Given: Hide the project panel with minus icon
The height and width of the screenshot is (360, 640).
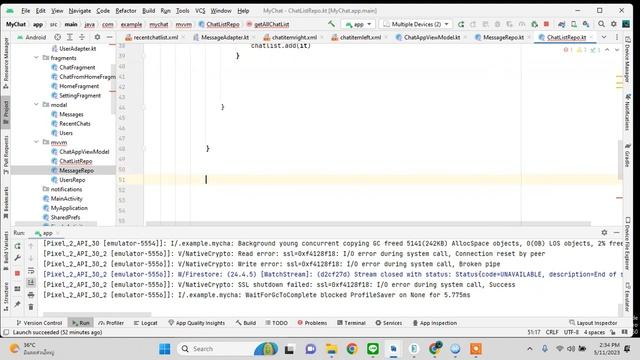Looking at the screenshot, I should 109,37.
